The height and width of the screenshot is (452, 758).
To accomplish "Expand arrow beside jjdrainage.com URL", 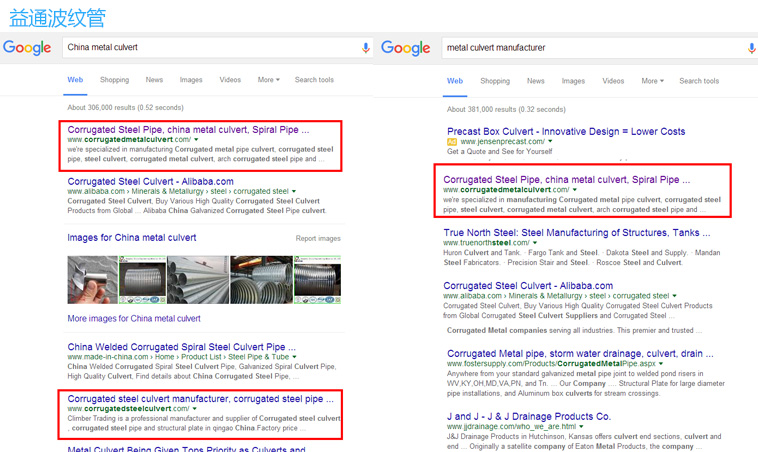I will point(581,426).
